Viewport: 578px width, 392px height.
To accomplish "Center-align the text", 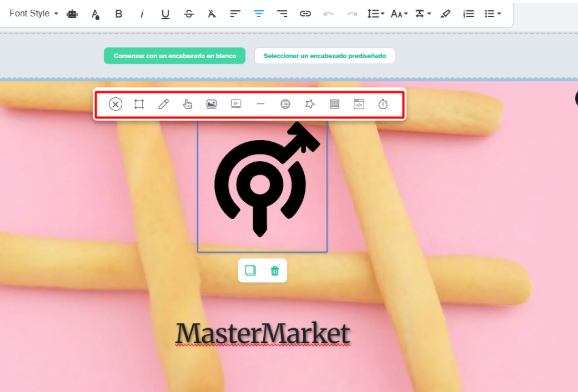I will [259, 14].
